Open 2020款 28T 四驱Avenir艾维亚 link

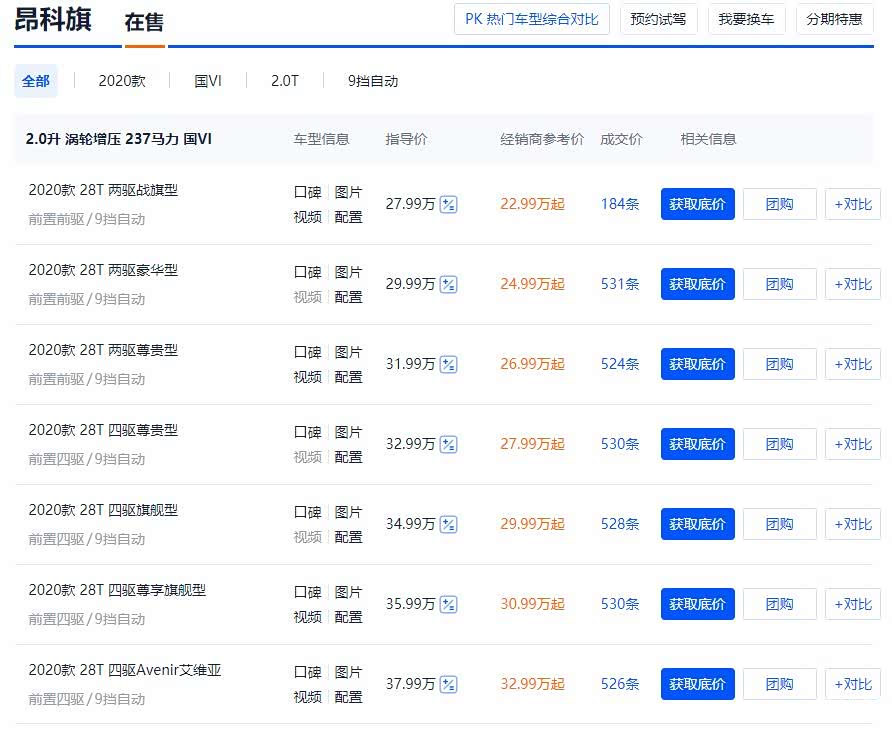[x=125, y=670]
